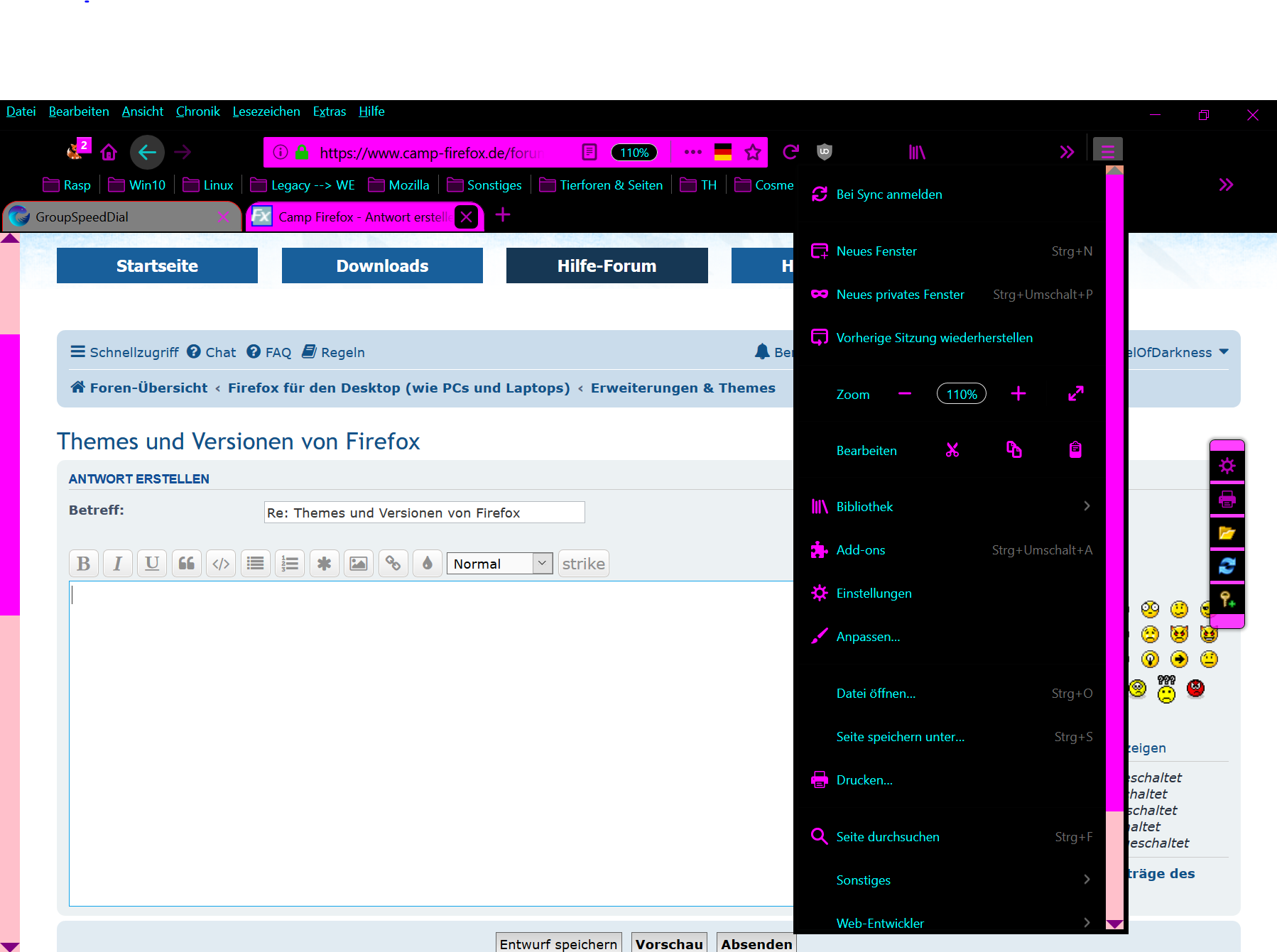Open the Bearbeiten menu in menu bar
The image size is (1277, 952).
pos(79,111)
